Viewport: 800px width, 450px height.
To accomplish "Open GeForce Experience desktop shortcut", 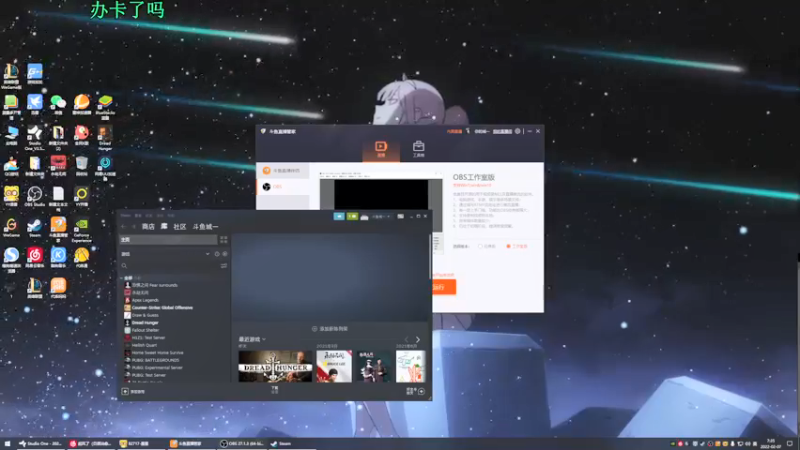I will pos(81,230).
